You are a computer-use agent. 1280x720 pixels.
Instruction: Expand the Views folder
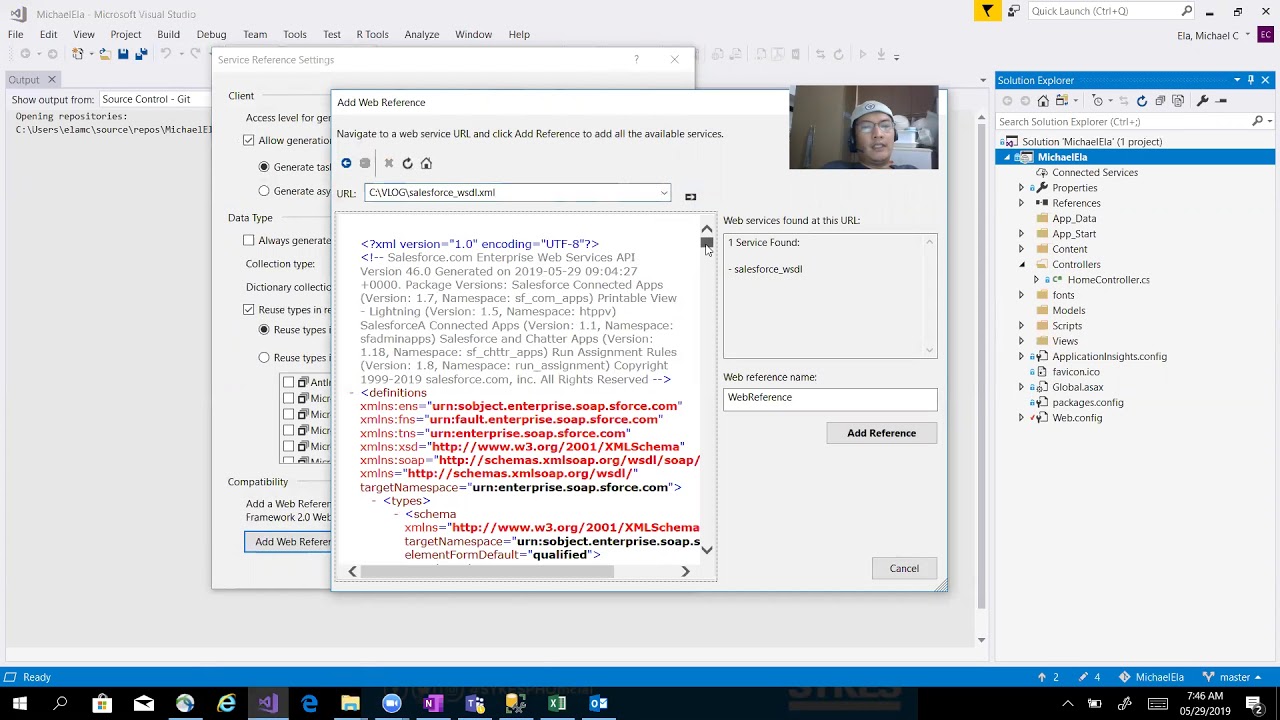click(1021, 341)
